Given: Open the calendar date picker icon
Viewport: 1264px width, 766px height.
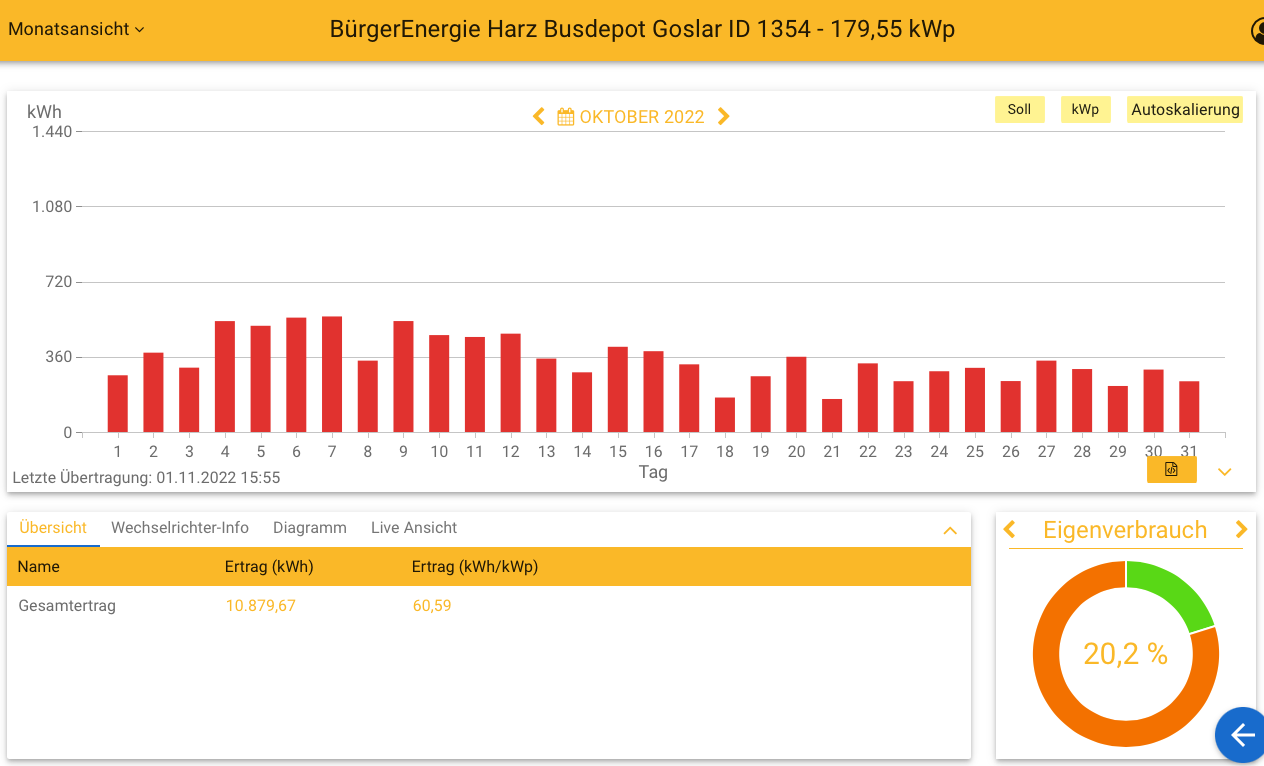Looking at the screenshot, I should pyautogui.click(x=564, y=116).
